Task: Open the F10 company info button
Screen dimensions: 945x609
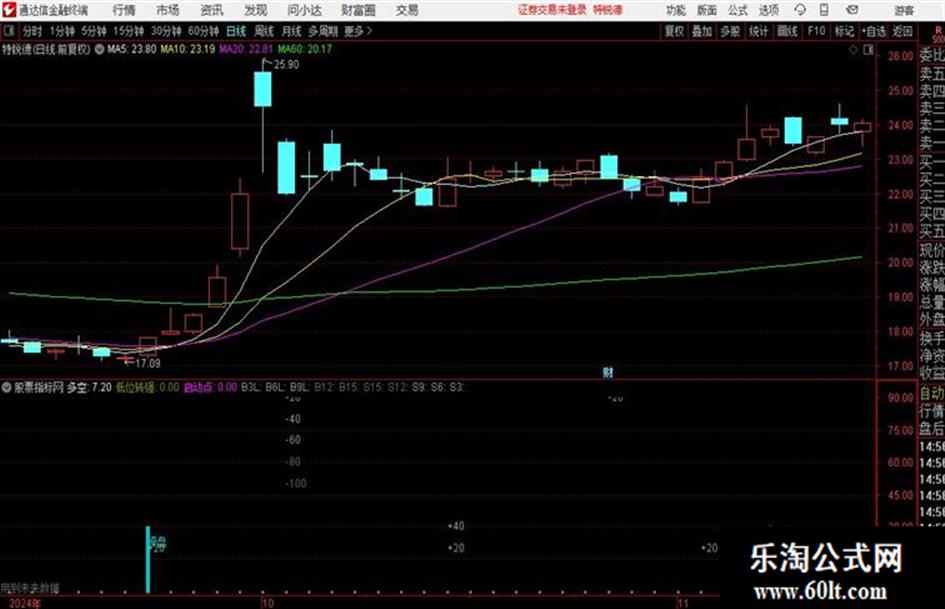Action: 817,31
